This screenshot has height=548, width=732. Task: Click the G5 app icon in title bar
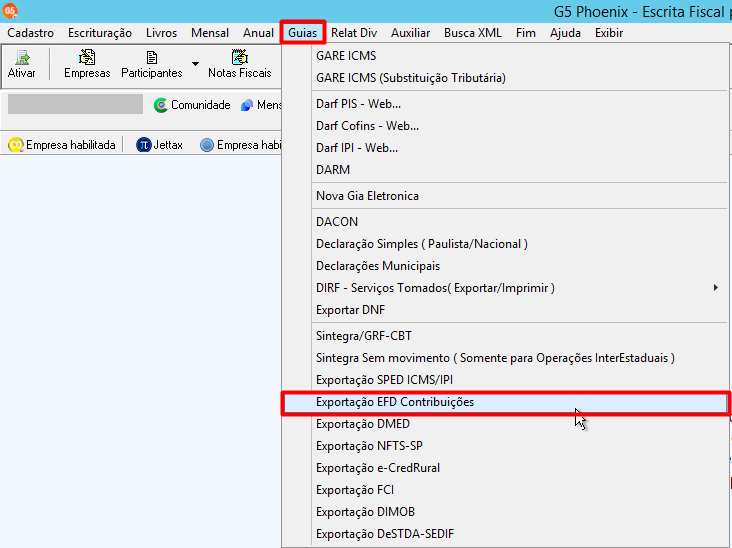coord(10,10)
